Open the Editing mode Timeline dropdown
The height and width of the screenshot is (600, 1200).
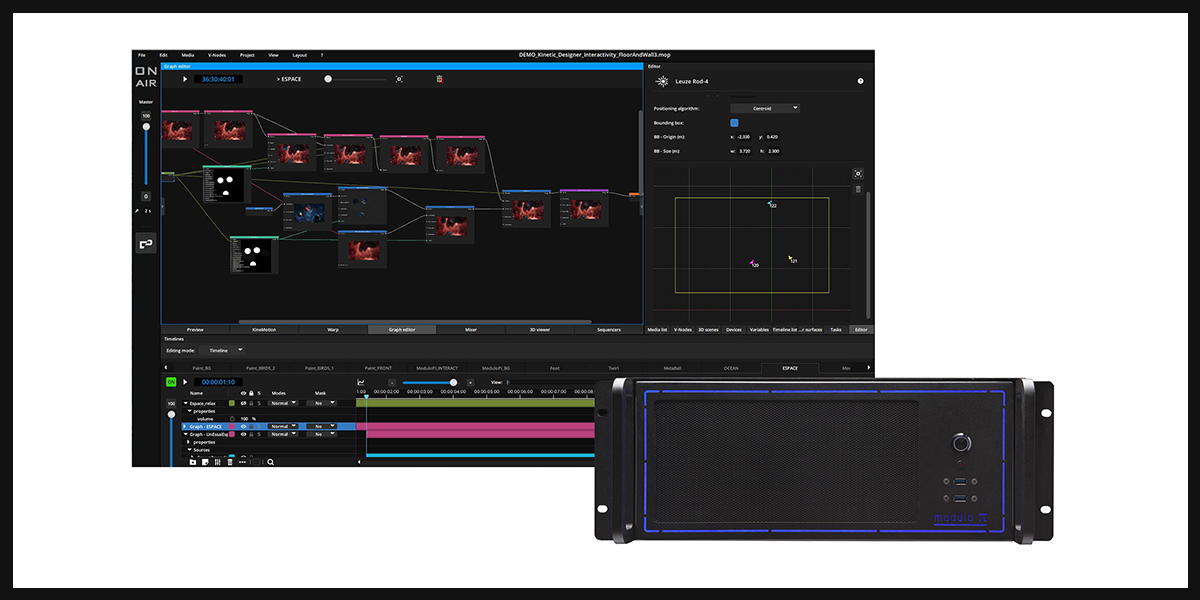point(221,350)
